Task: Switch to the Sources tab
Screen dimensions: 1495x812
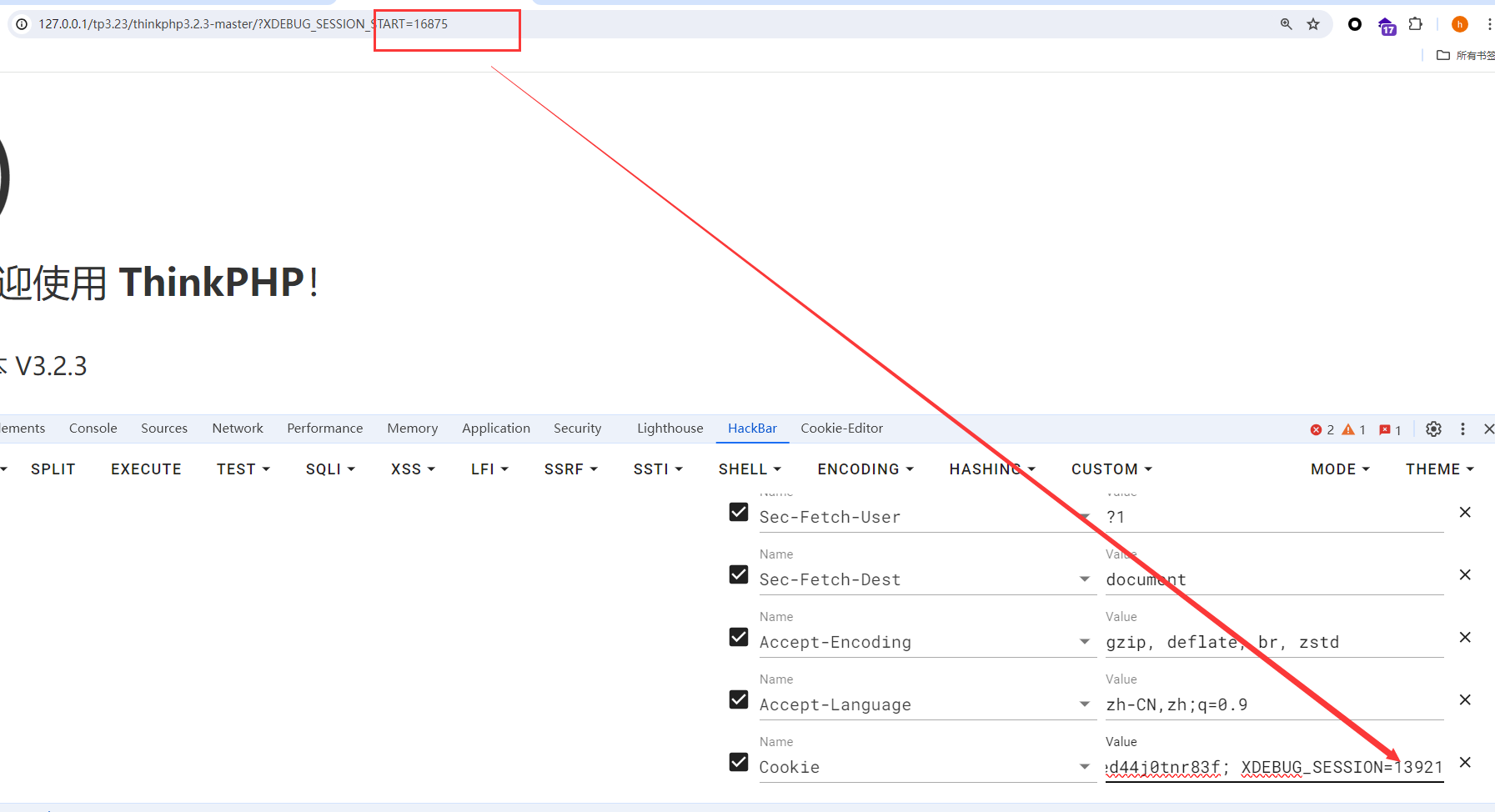Action: coord(164,429)
